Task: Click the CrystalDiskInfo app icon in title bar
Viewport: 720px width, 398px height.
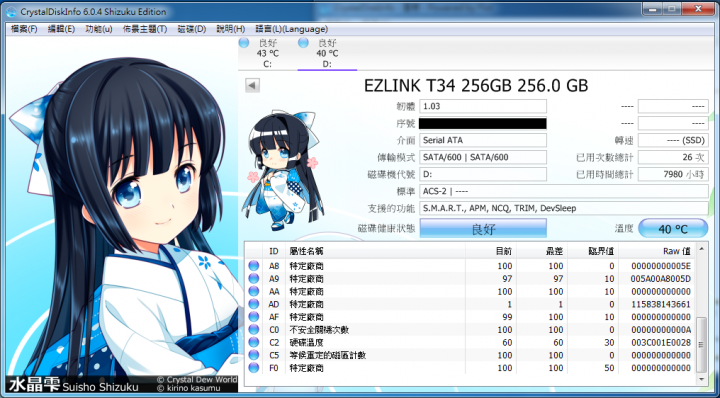Action: (x=11, y=11)
